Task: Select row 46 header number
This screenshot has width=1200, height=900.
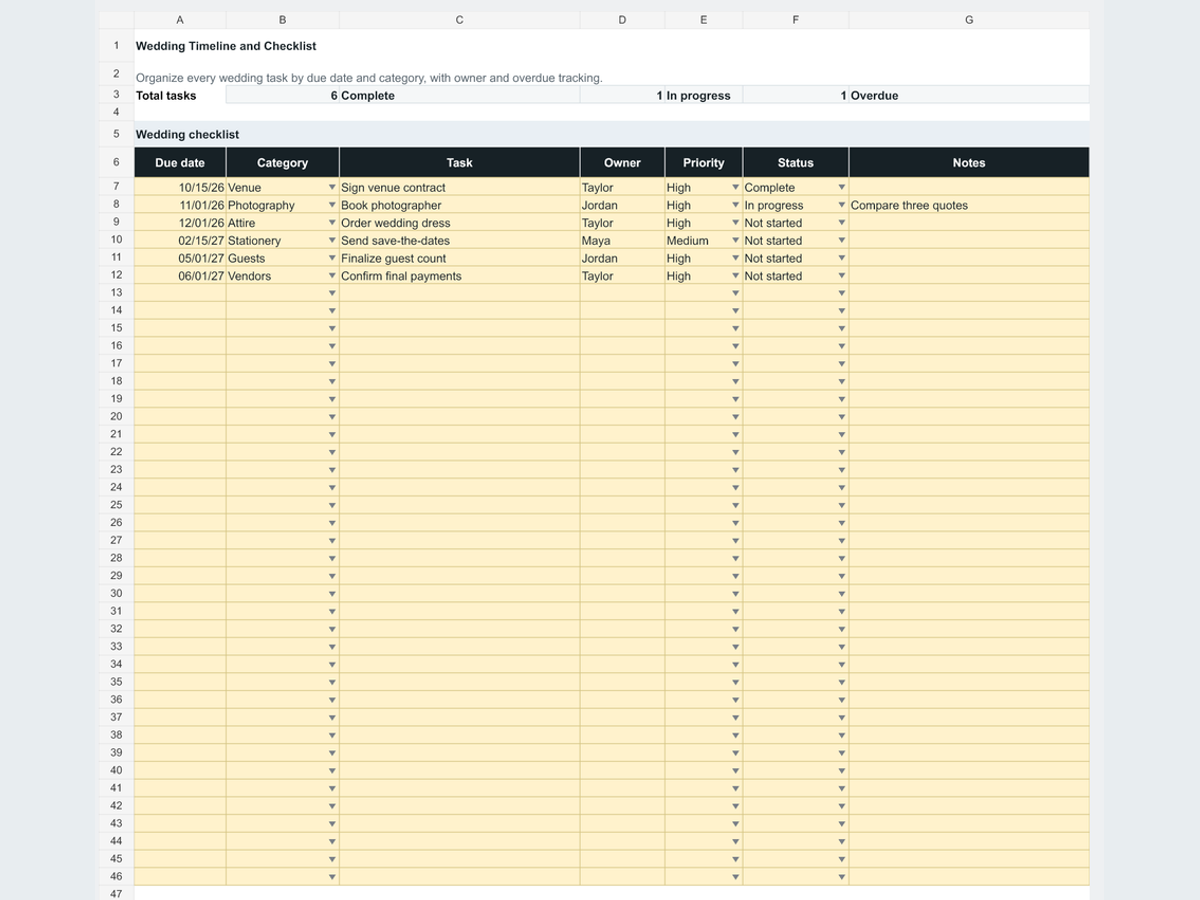Action: point(116,876)
